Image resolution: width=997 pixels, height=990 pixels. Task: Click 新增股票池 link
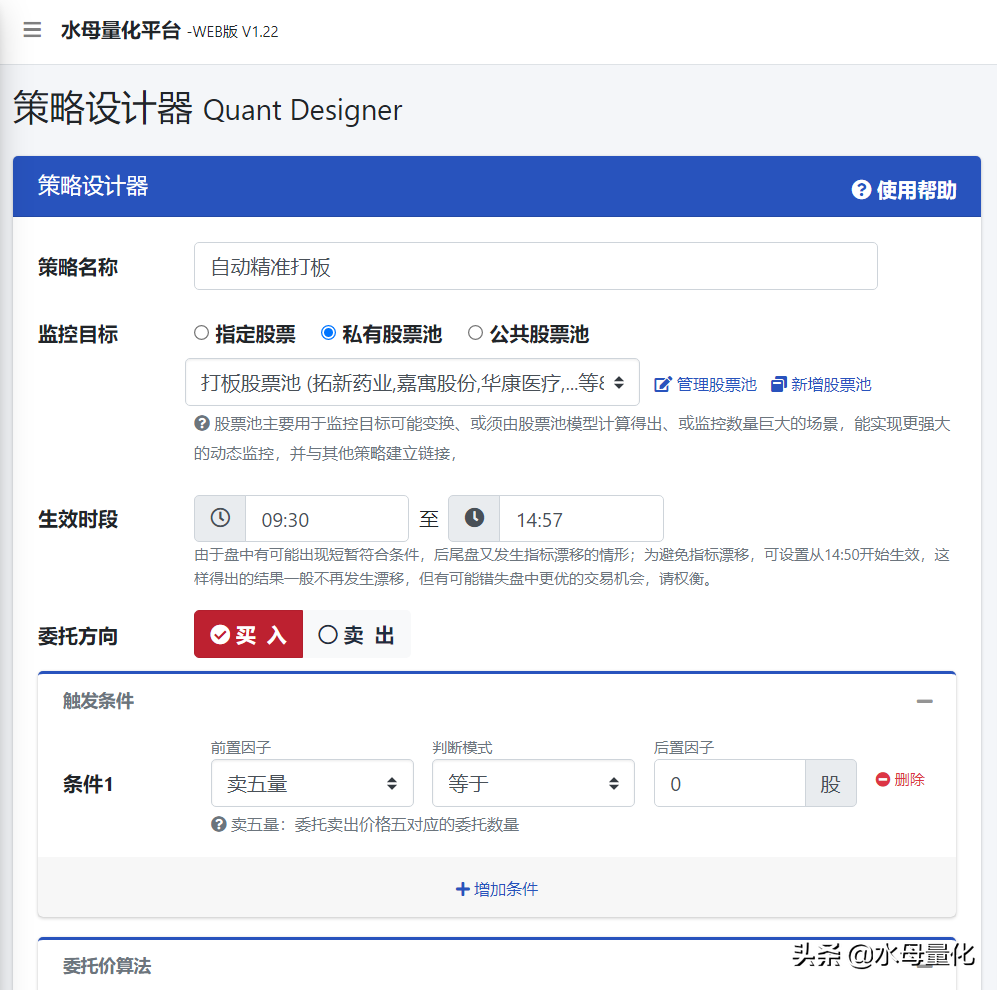(x=821, y=384)
